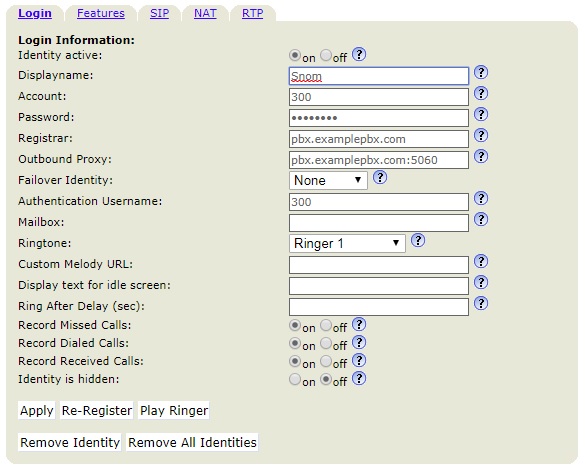Click into the Account input field
The height and width of the screenshot is (468, 586).
[379, 97]
